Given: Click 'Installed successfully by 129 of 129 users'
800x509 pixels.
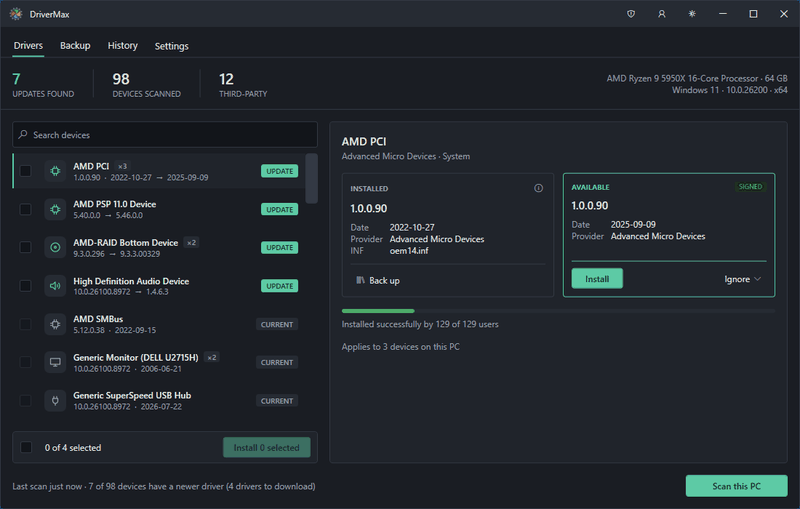Looking at the screenshot, I should pos(420,324).
